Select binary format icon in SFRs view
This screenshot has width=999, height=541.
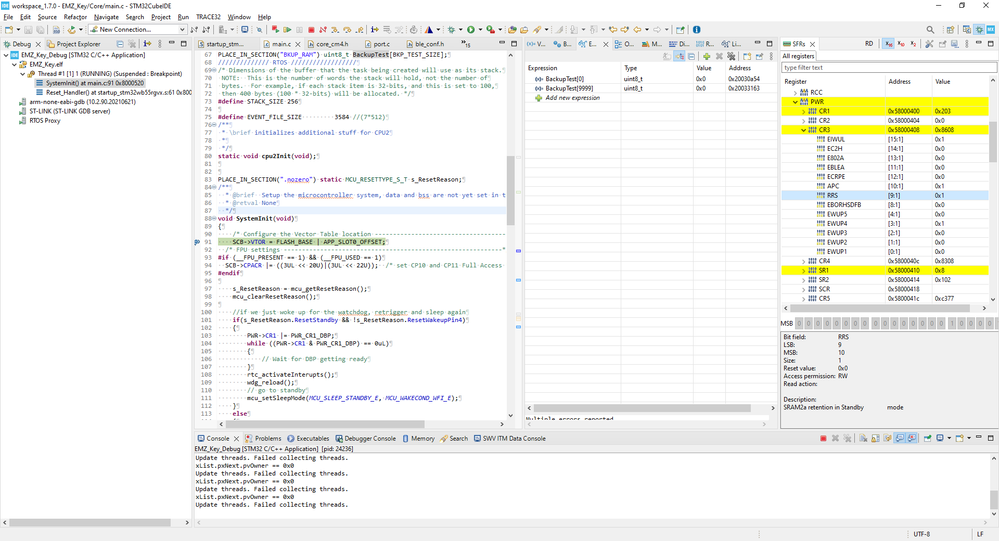[913, 43]
